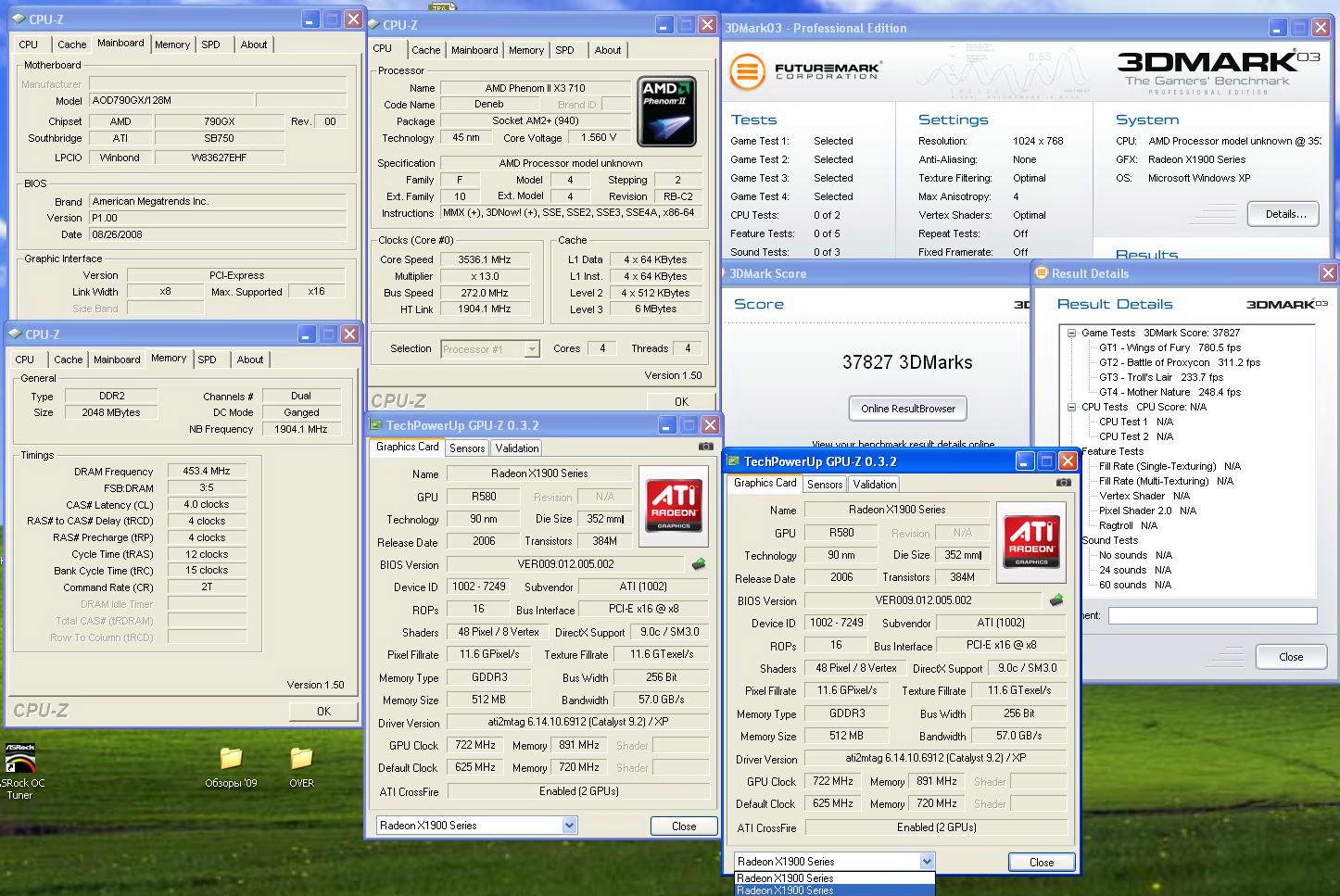The height and width of the screenshot is (896, 1340).
Task: Choose the highlighted Radeon X1900 Series list entry
Action: pos(835,890)
